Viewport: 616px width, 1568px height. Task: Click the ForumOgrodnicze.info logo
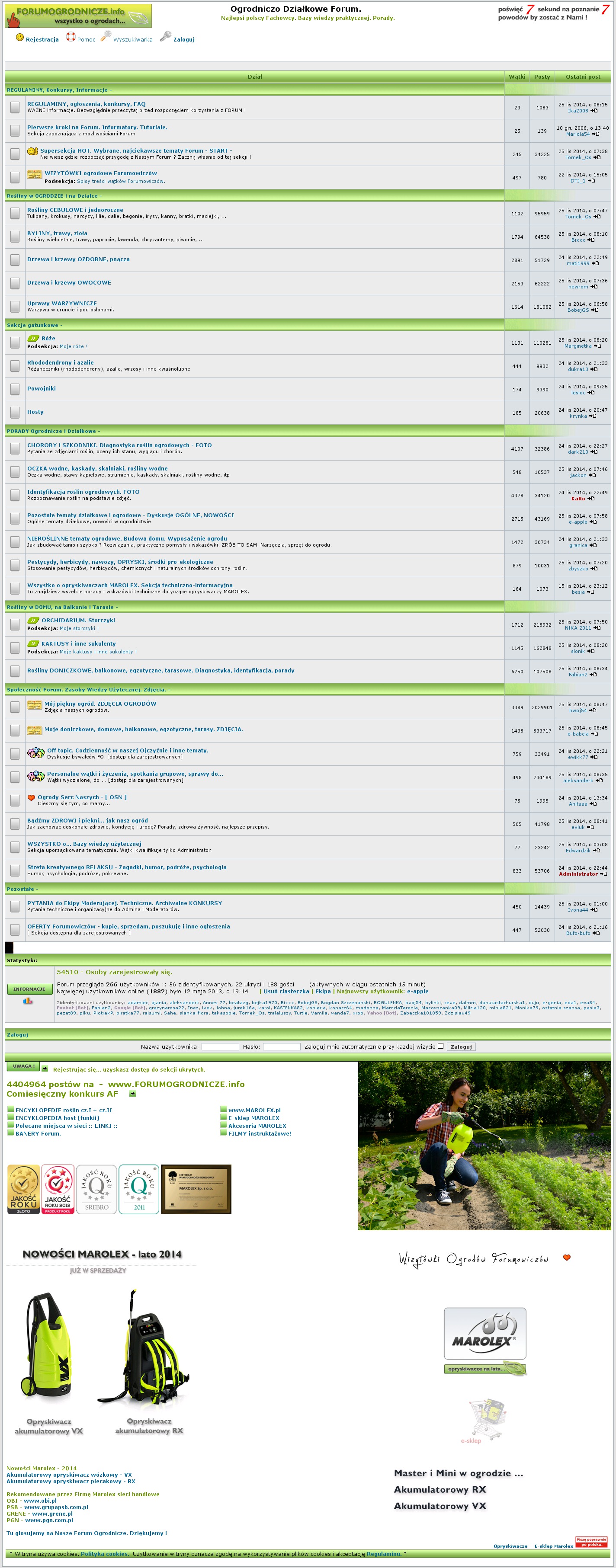(79, 15)
